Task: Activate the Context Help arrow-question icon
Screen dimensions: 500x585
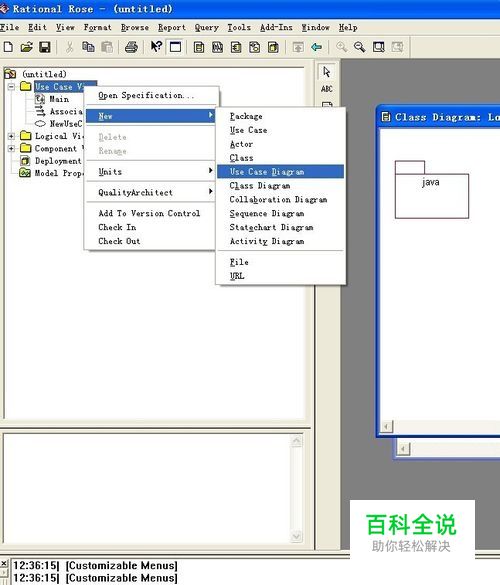Action: click(156, 47)
